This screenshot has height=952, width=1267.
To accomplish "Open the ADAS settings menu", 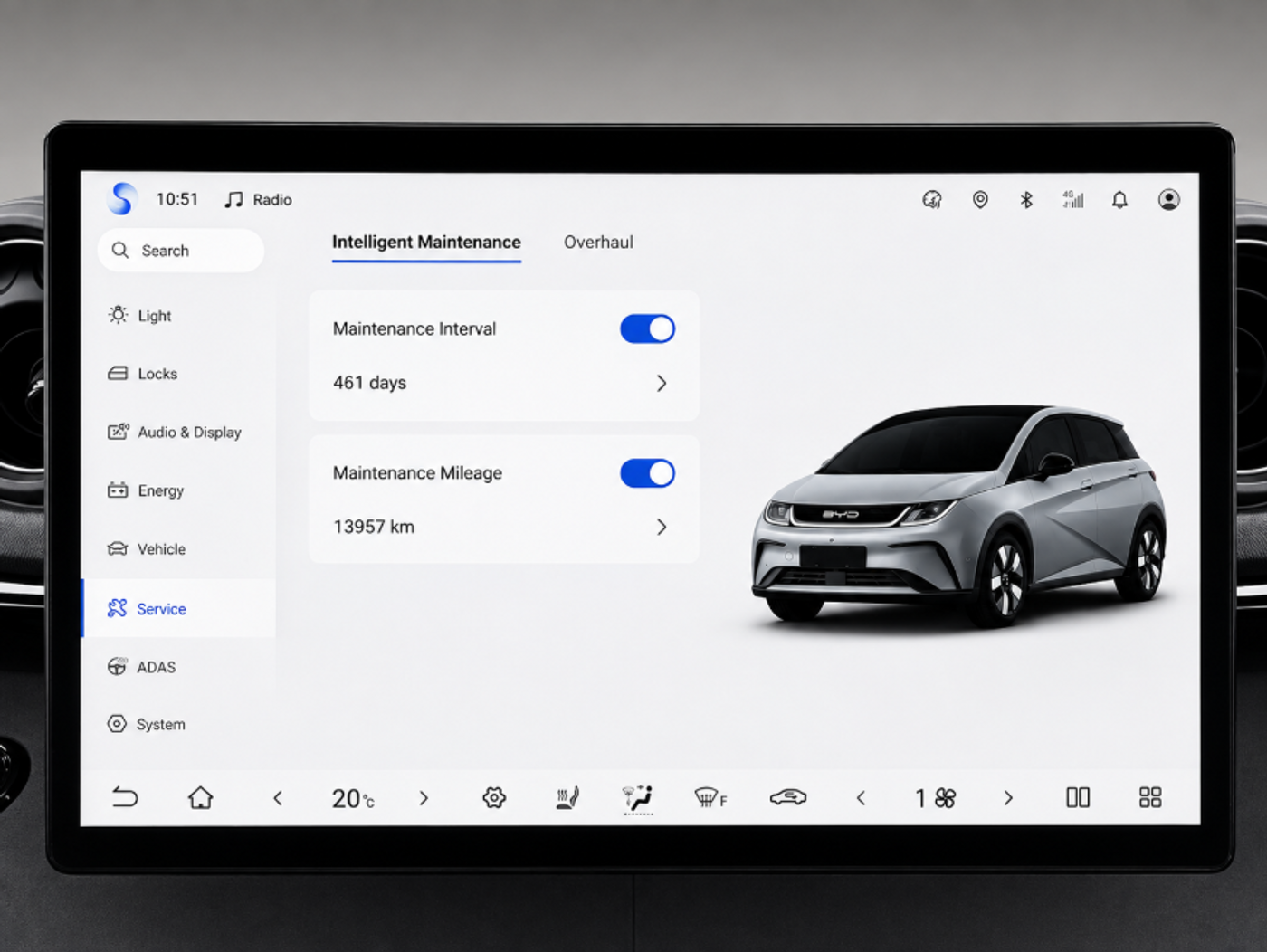I will coord(178,667).
